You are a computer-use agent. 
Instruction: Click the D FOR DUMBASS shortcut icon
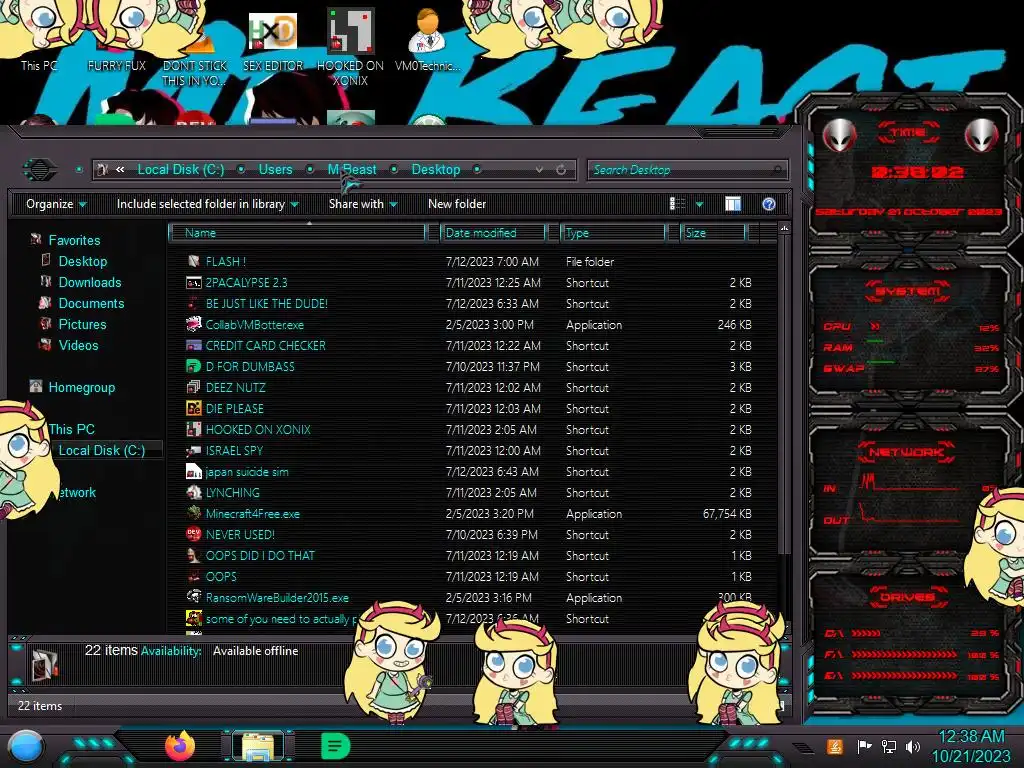[194, 366]
